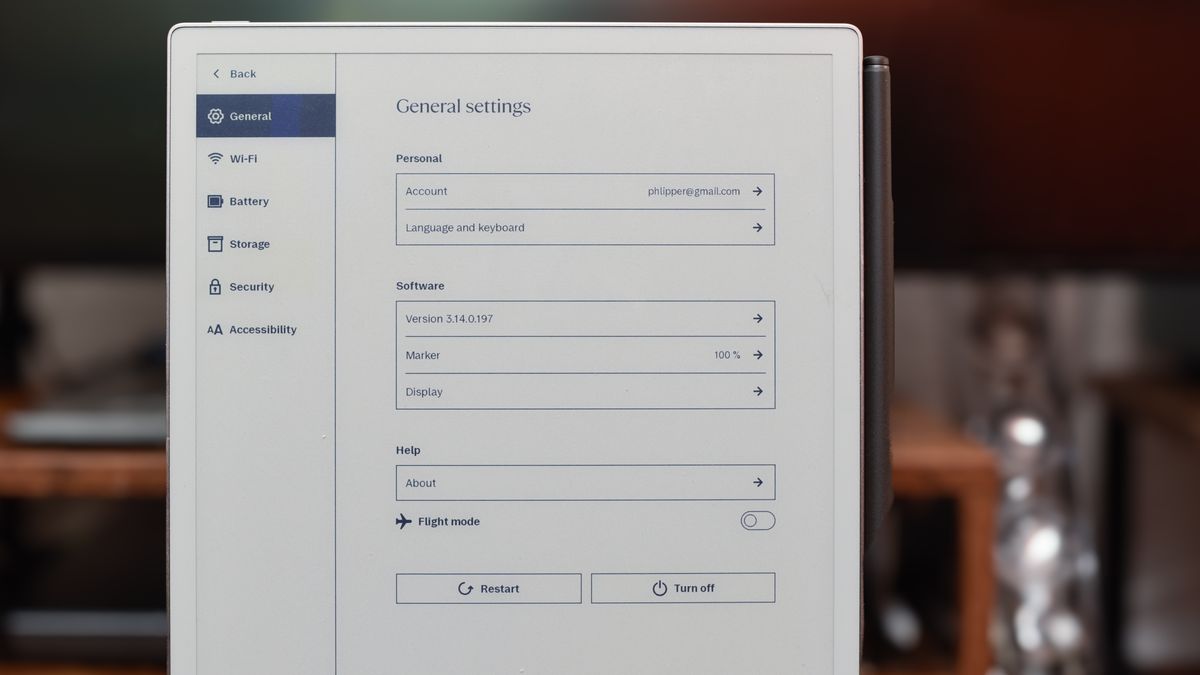Click the Storage sidebar icon
This screenshot has height=675, width=1200.
215,244
